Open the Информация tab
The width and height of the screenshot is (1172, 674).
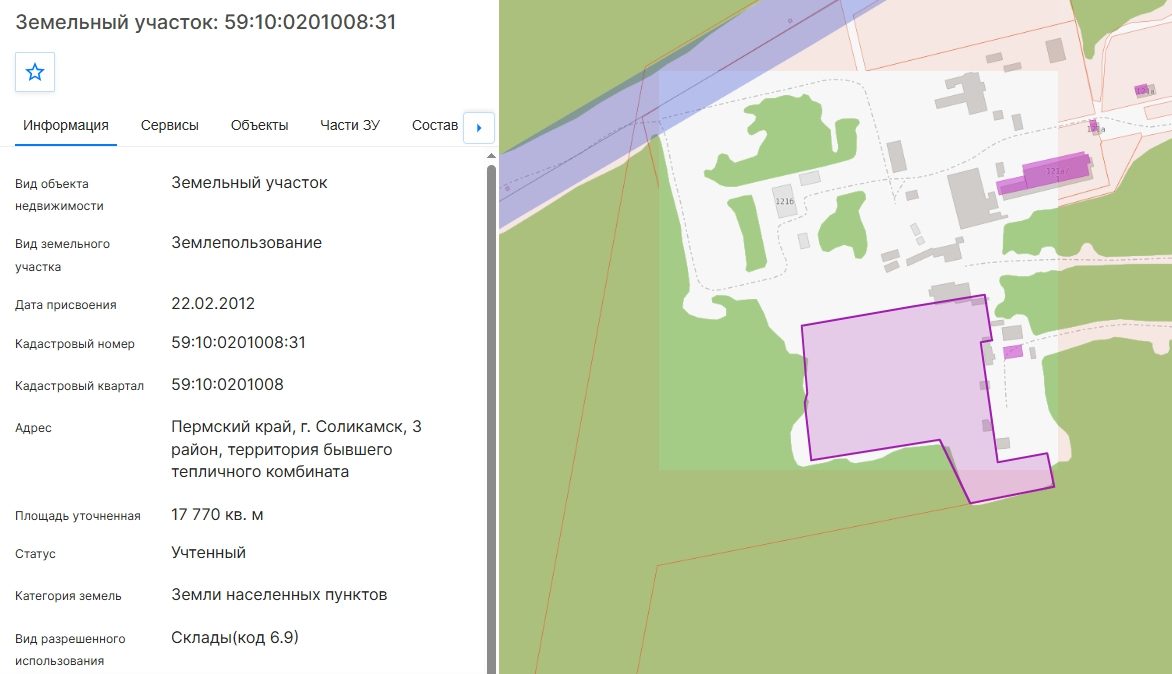66,126
